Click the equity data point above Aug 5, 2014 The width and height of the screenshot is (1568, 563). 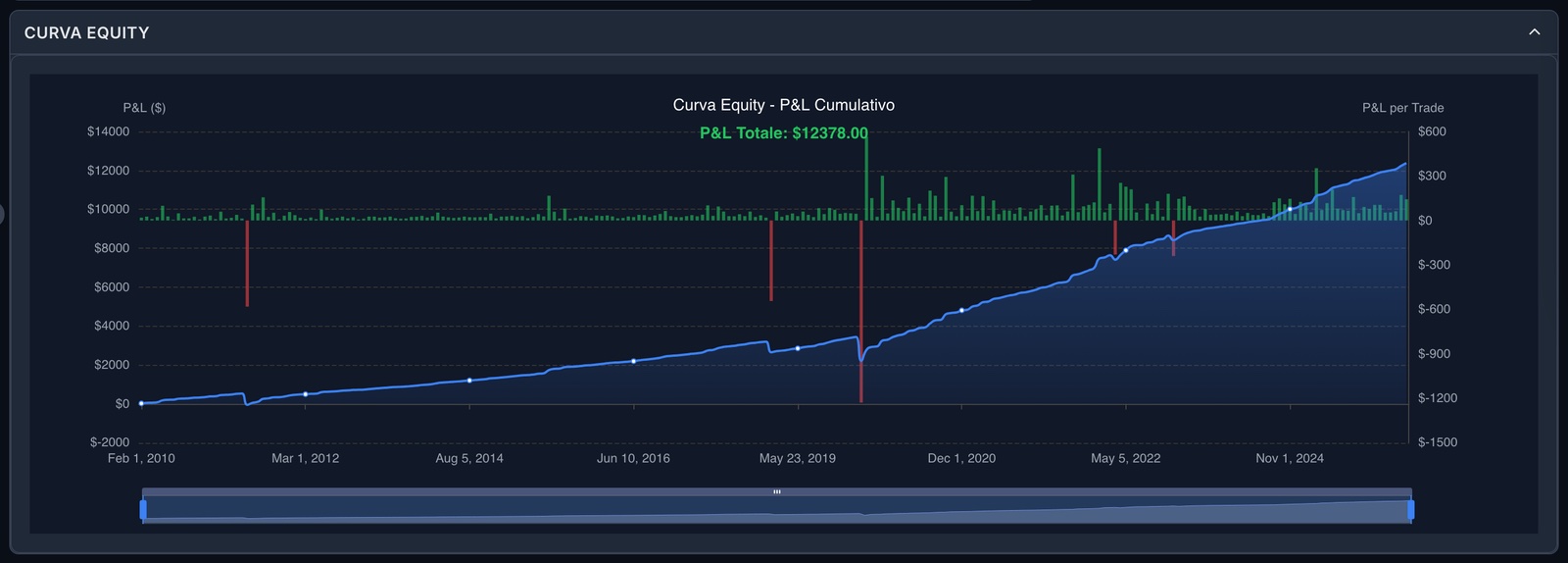tap(469, 381)
